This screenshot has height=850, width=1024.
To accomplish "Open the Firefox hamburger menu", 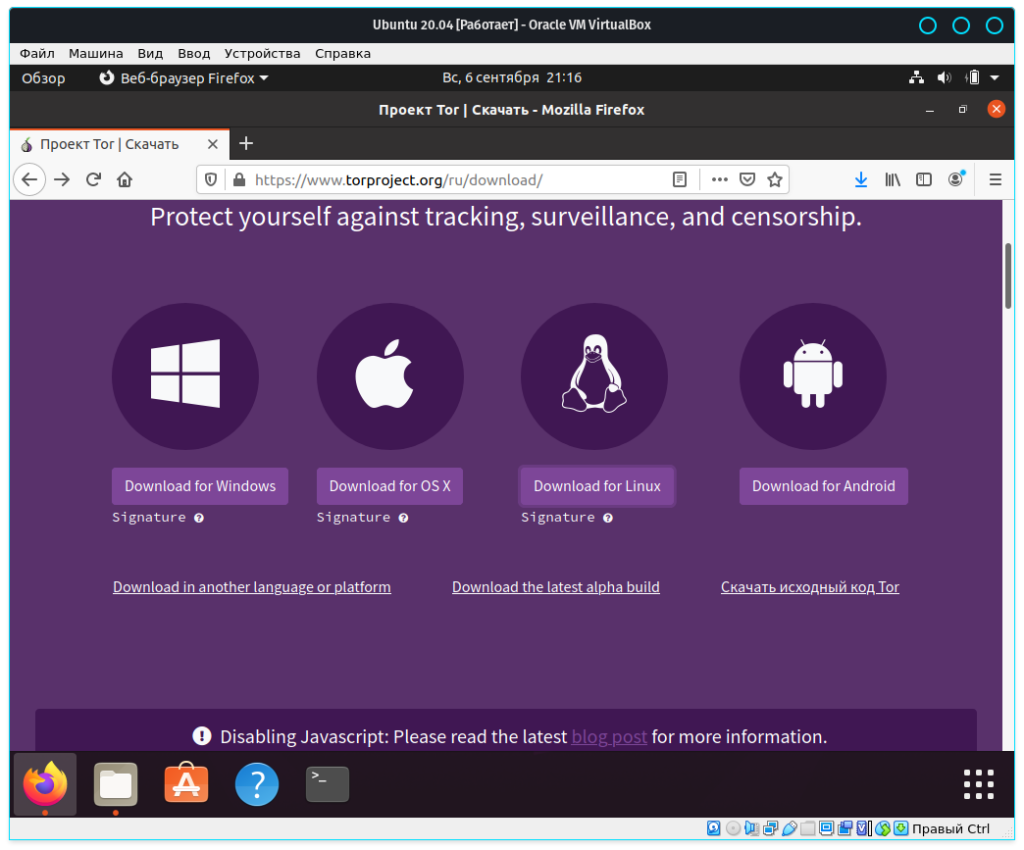I will (995, 180).
